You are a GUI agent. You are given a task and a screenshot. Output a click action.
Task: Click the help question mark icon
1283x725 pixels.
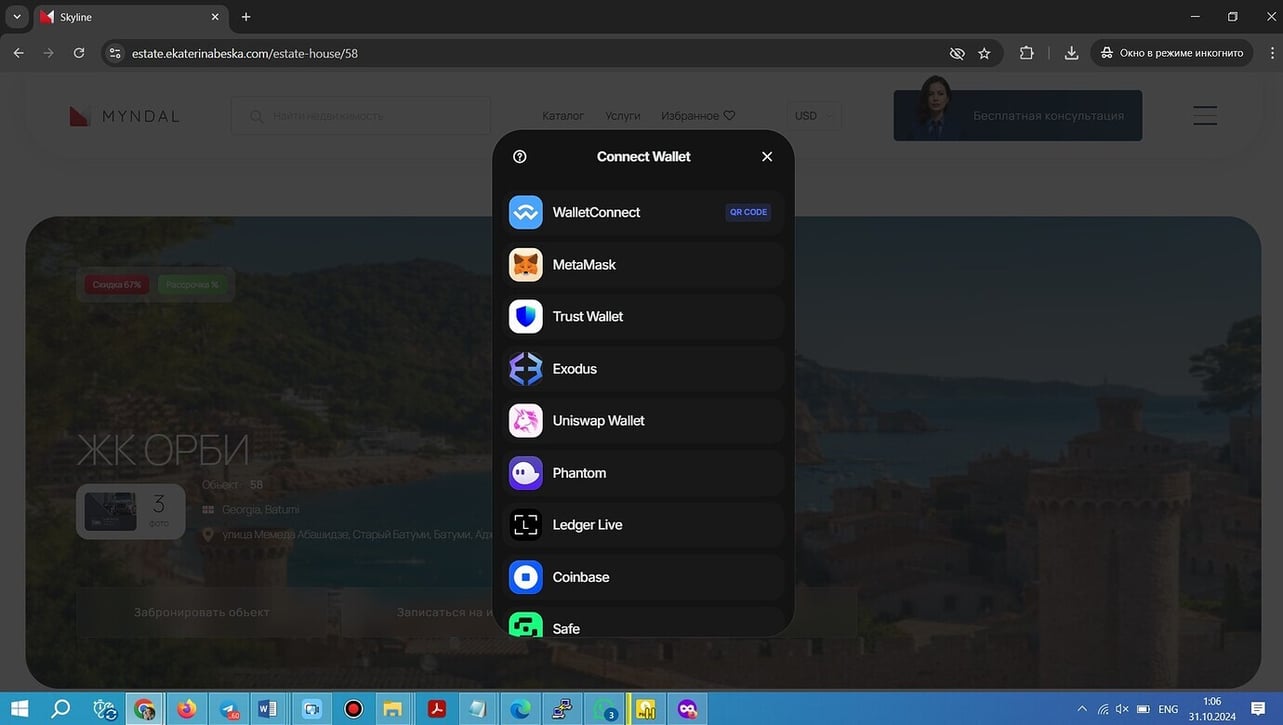[x=520, y=156]
